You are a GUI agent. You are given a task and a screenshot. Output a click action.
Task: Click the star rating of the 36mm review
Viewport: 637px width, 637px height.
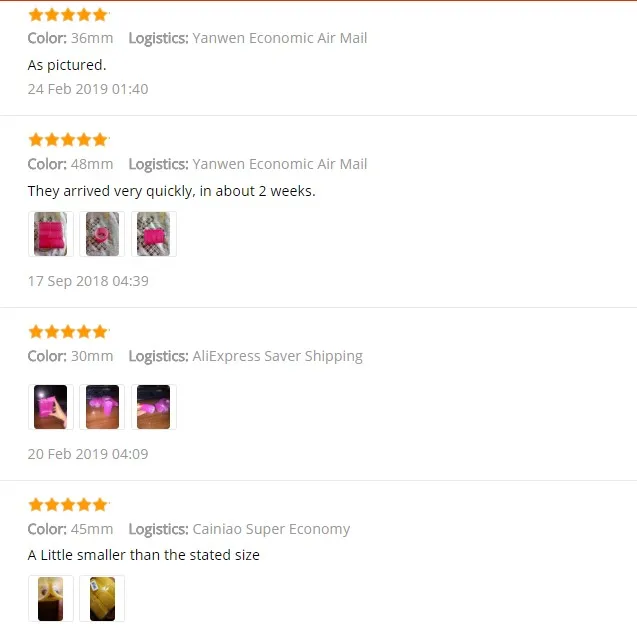[68, 15]
